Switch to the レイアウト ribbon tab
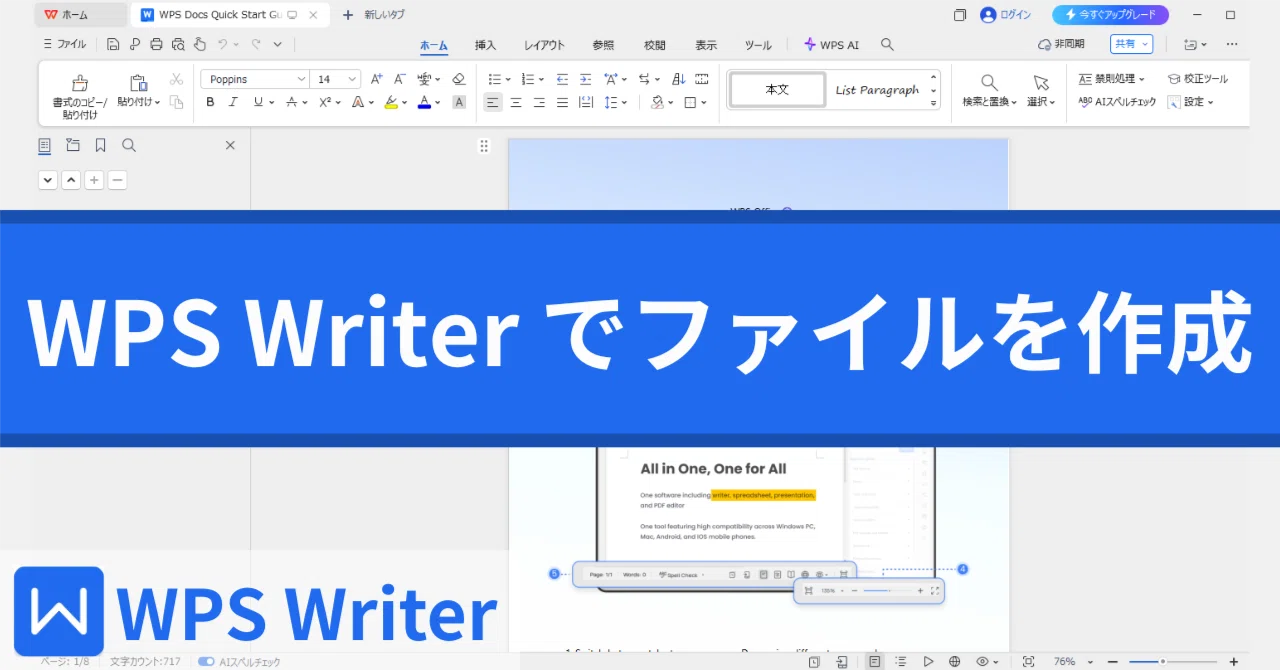This screenshot has height=670, width=1280. [544, 45]
